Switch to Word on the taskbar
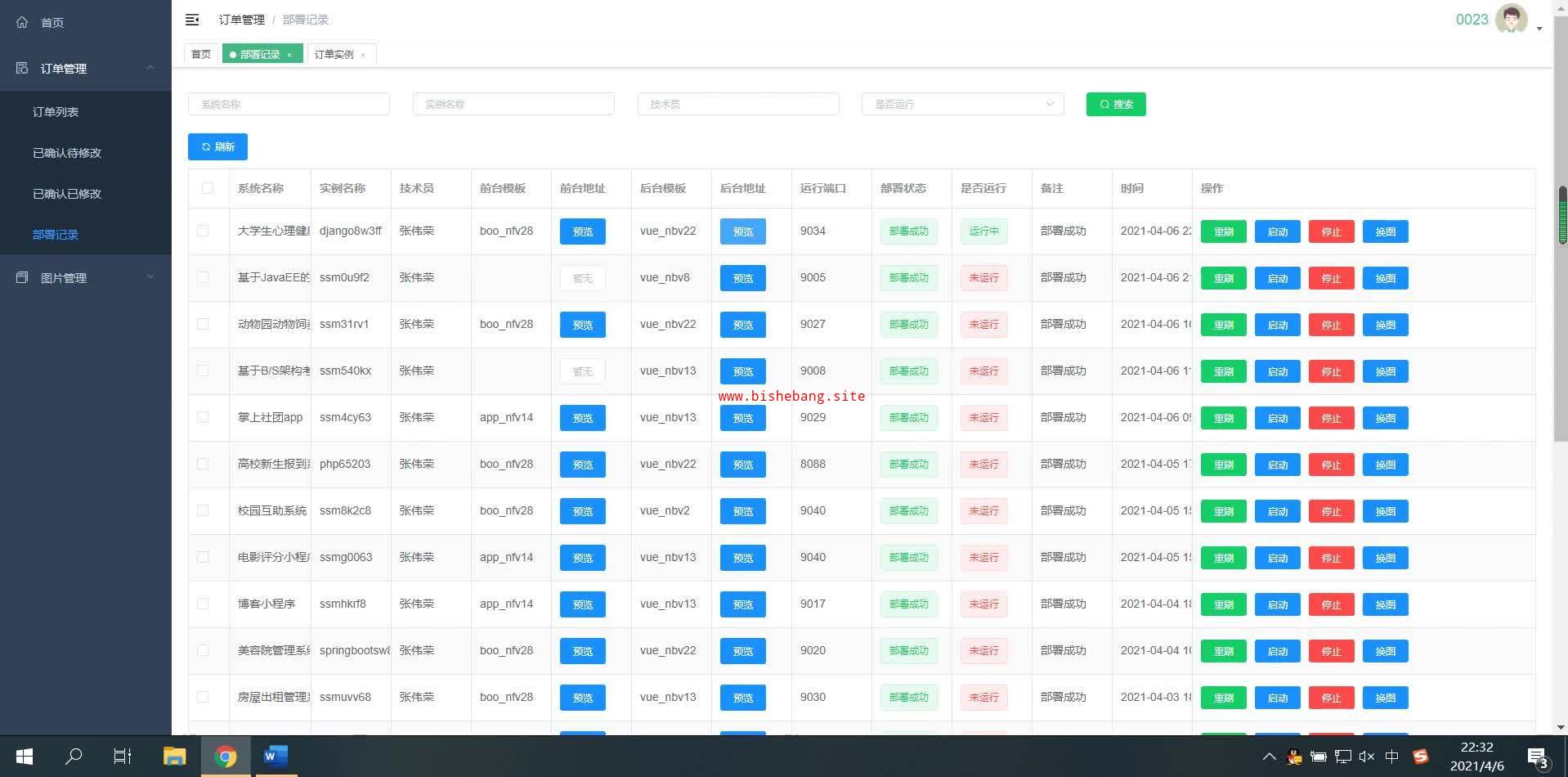The height and width of the screenshot is (777, 1568). 276,757
